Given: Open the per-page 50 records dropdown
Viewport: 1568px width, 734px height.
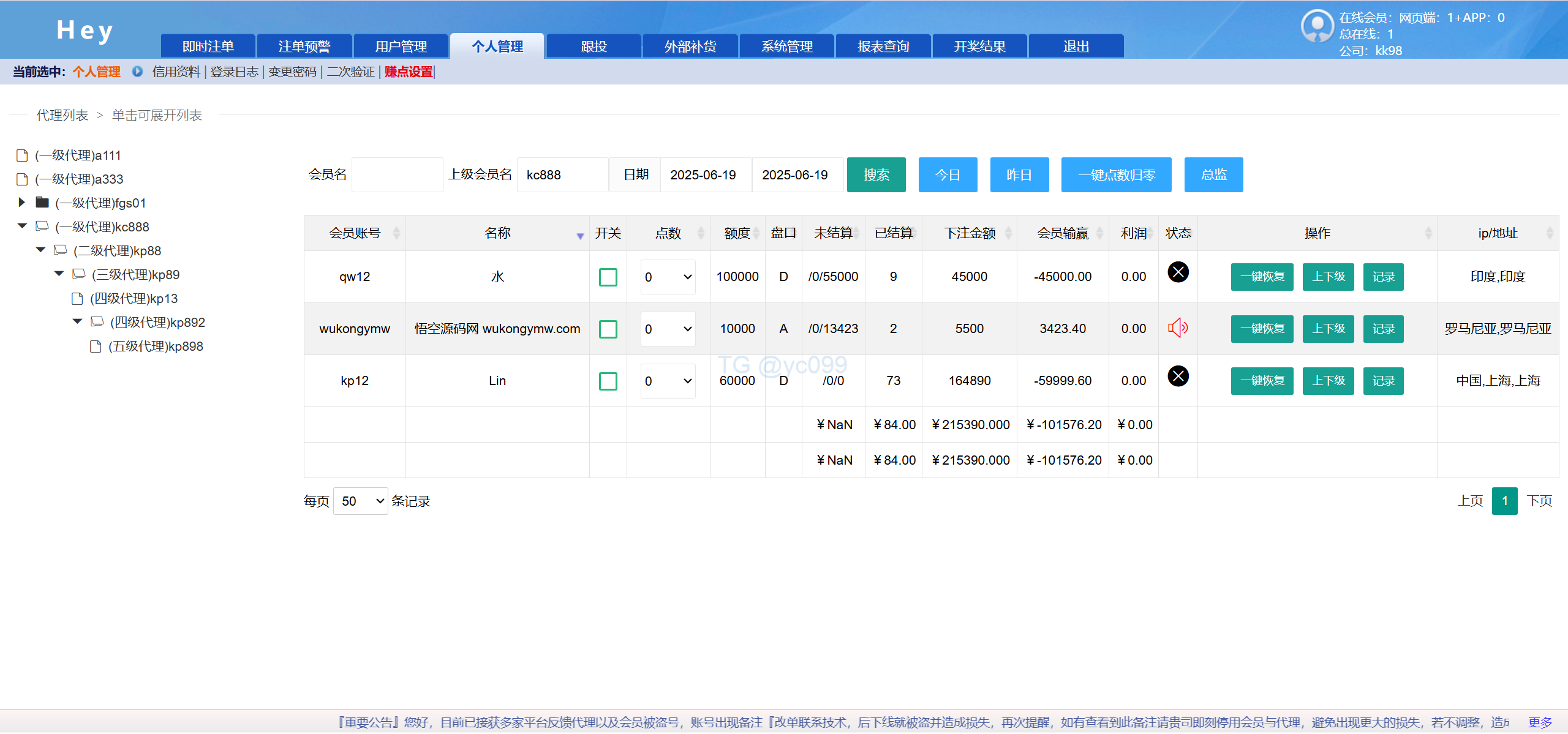Looking at the screenshot, I should [360, 501].
